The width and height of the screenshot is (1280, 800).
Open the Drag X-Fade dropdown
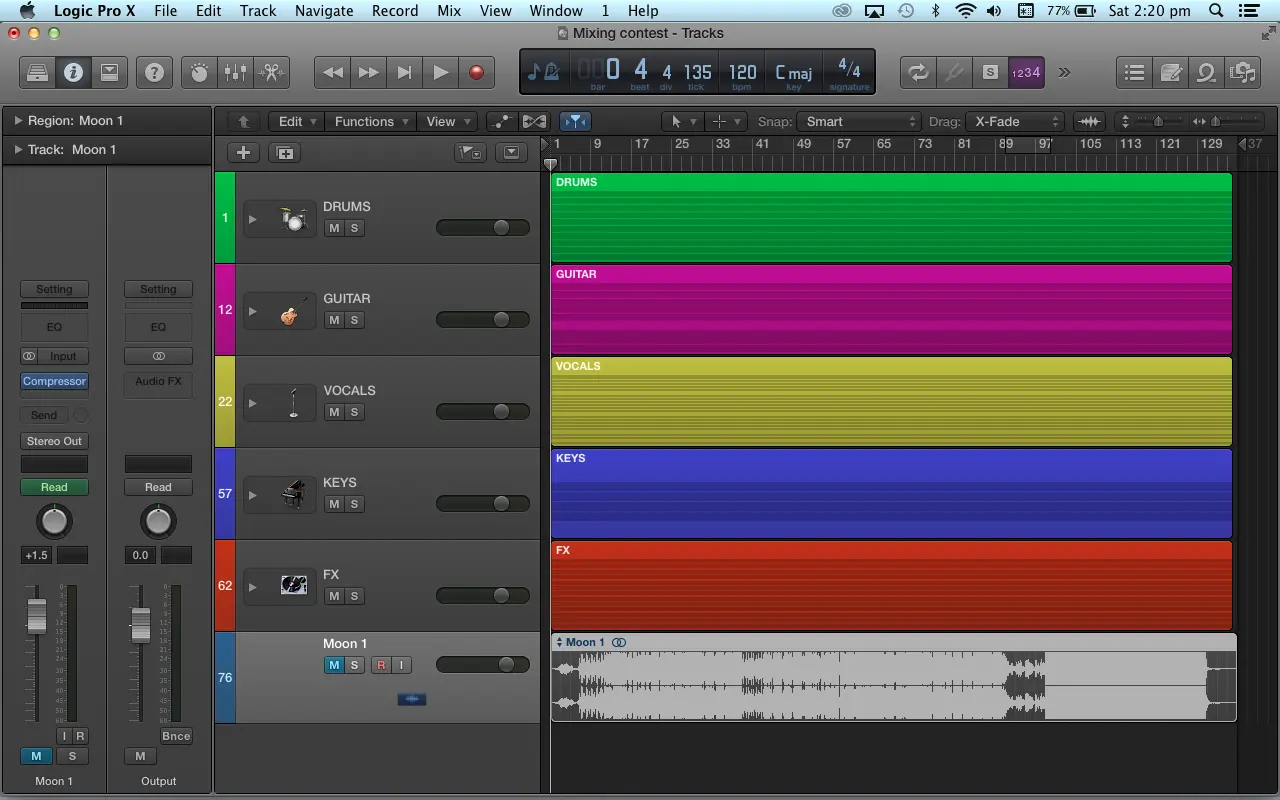tap(1016, 121)
